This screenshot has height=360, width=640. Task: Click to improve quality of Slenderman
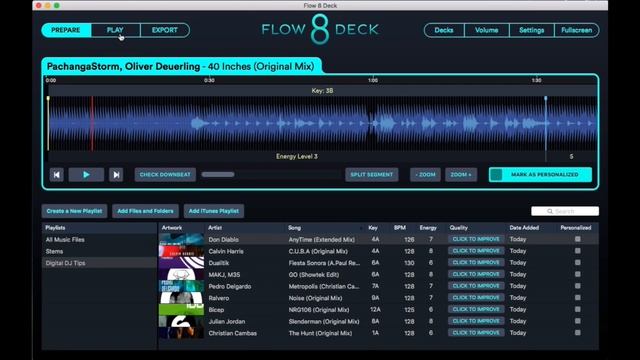[x=476, y=321]
